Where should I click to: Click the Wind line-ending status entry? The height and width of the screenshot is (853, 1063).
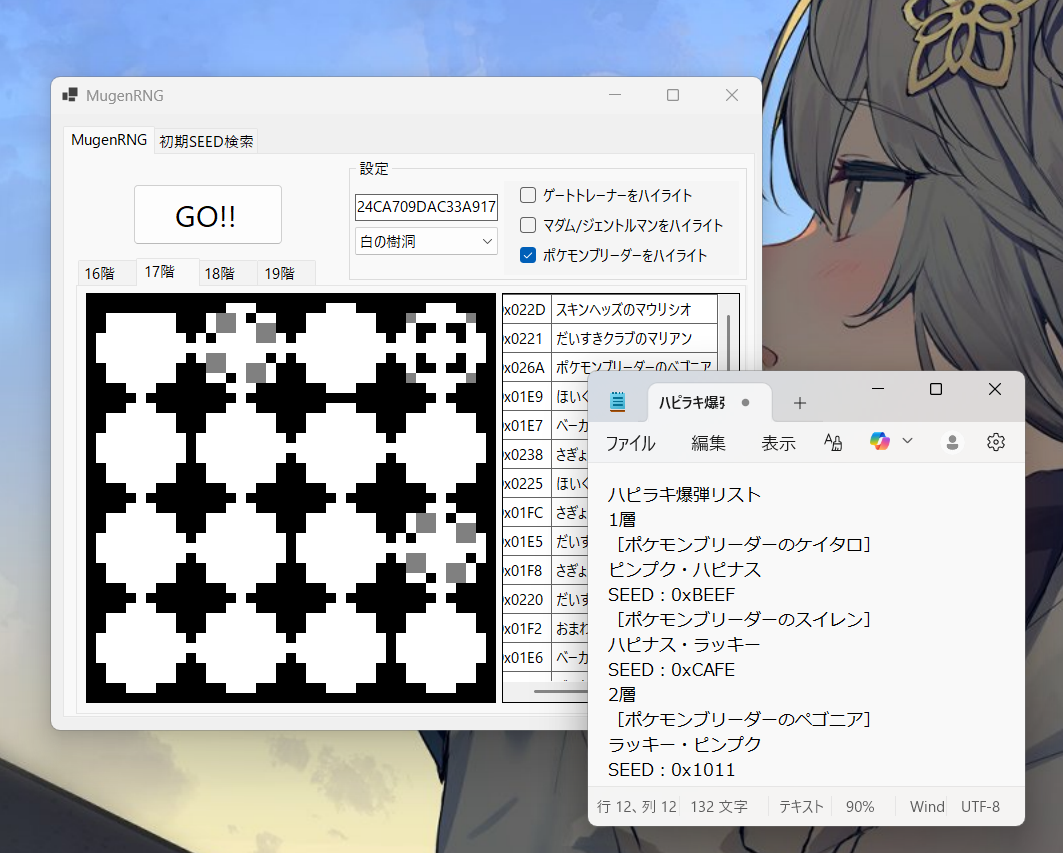(927, 807)
